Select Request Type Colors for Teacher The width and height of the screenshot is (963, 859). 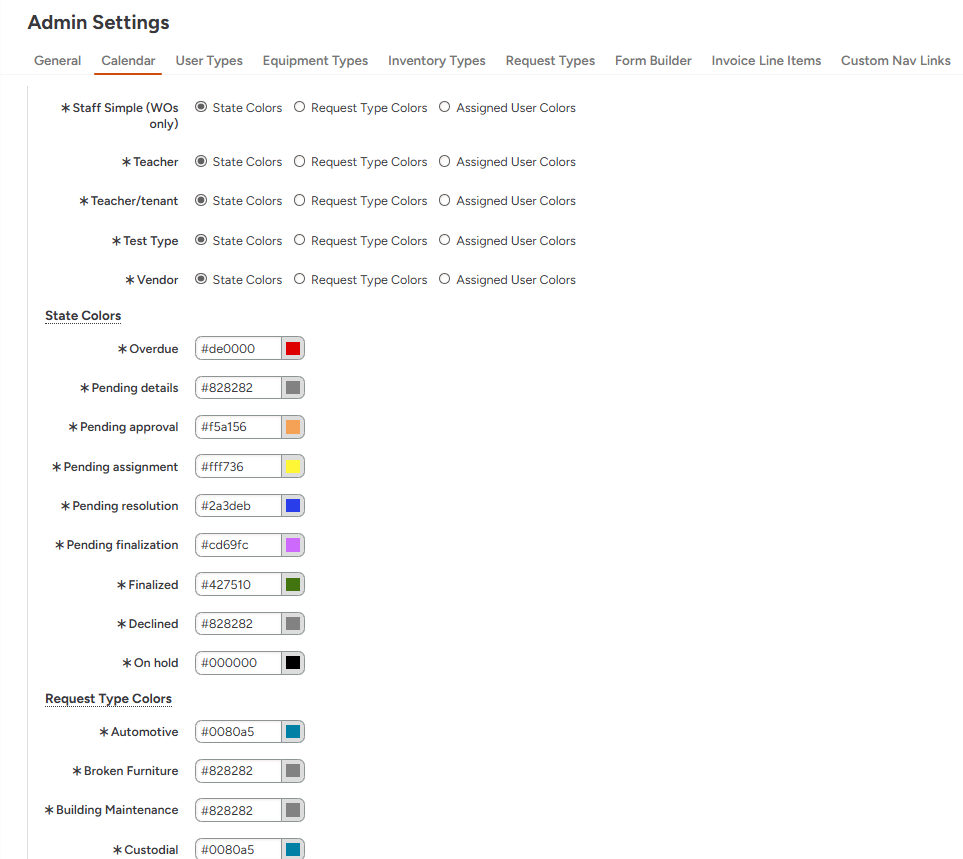click(300, 162)
